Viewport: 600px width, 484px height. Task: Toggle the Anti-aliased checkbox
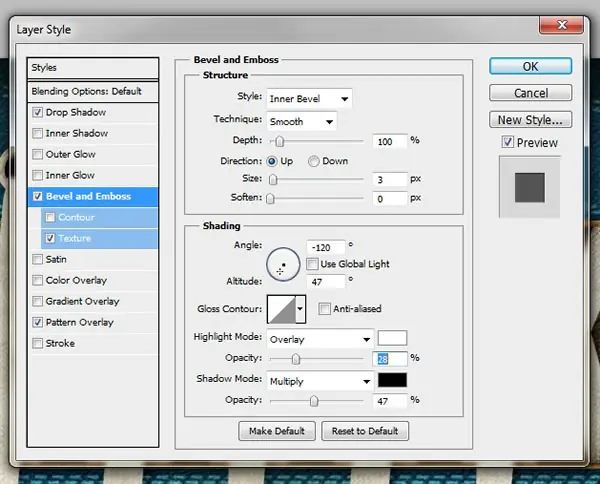(x=324, y=309)
